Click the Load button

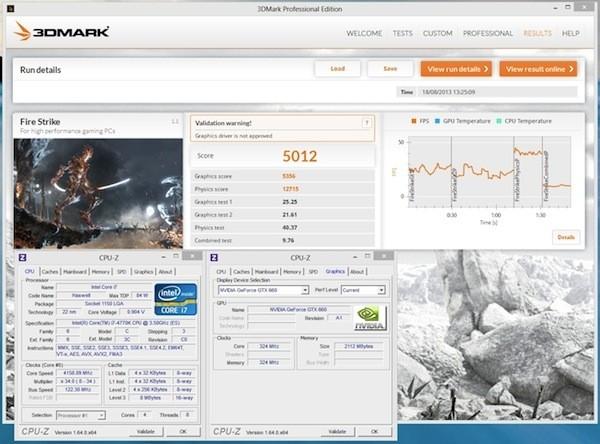tap(337, 69)
